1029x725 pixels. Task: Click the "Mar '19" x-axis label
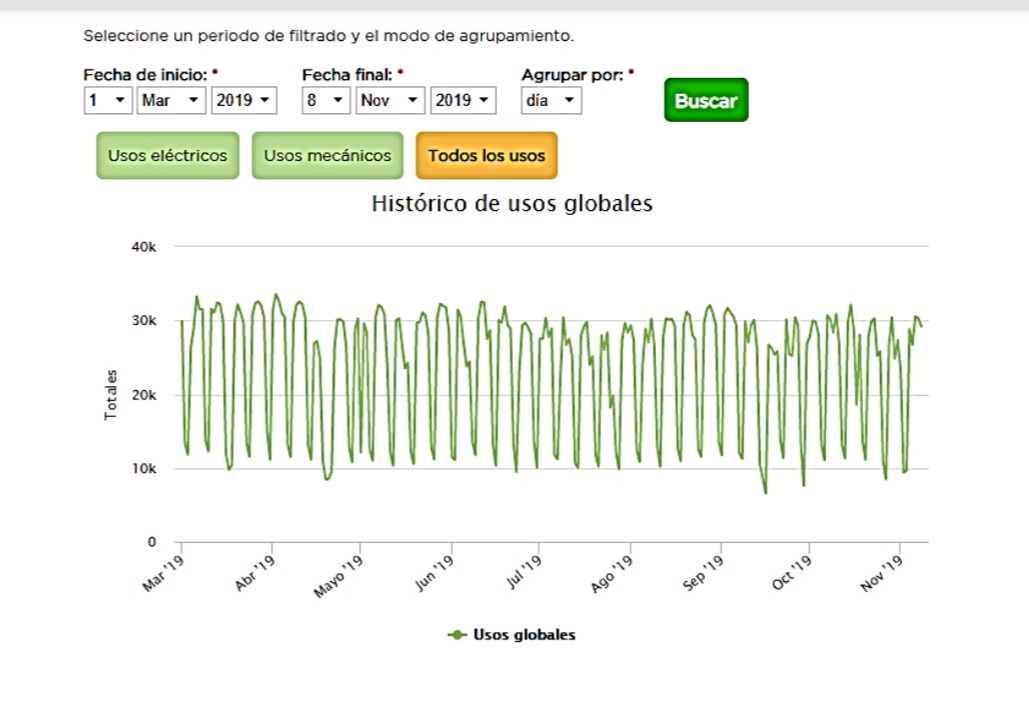click(163, 573)
